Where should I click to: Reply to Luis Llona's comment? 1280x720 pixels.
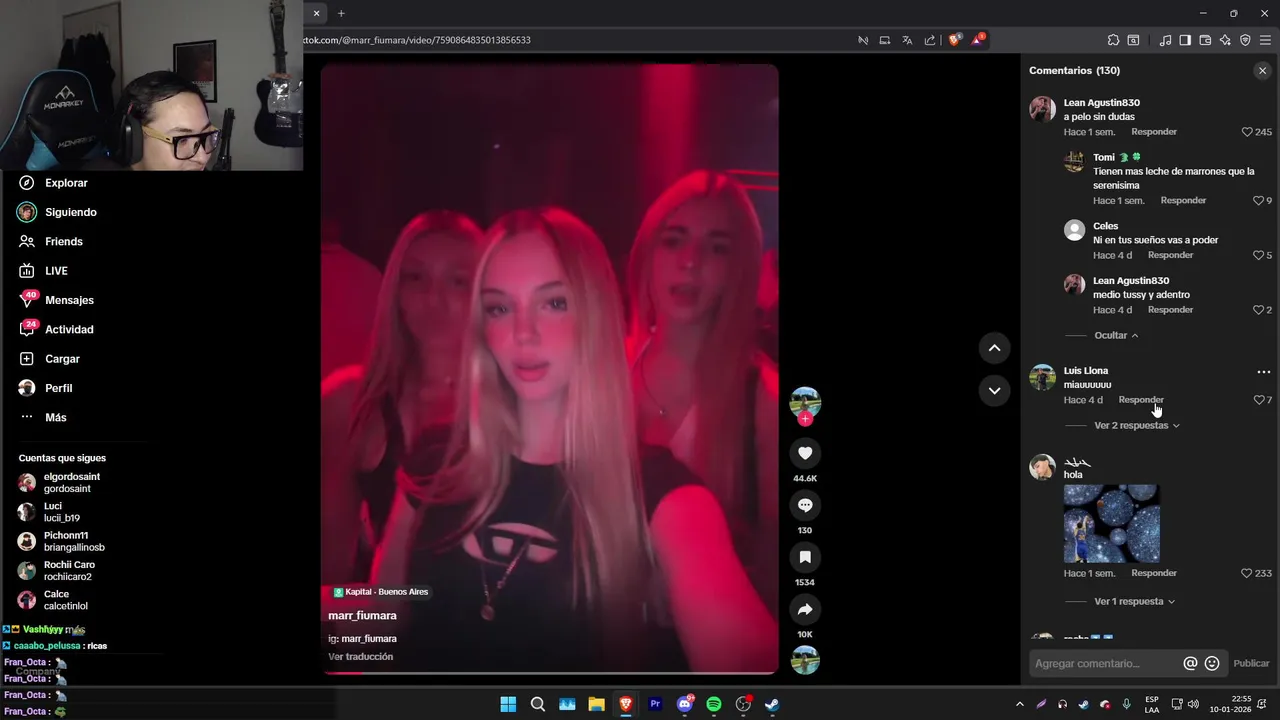point(1141,400)
